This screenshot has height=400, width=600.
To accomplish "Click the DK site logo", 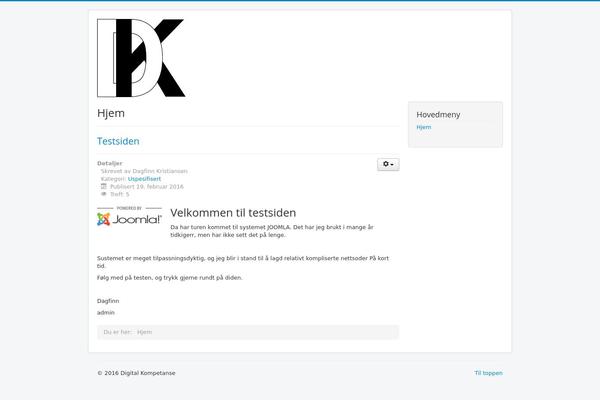I will (x=141, y=58).
